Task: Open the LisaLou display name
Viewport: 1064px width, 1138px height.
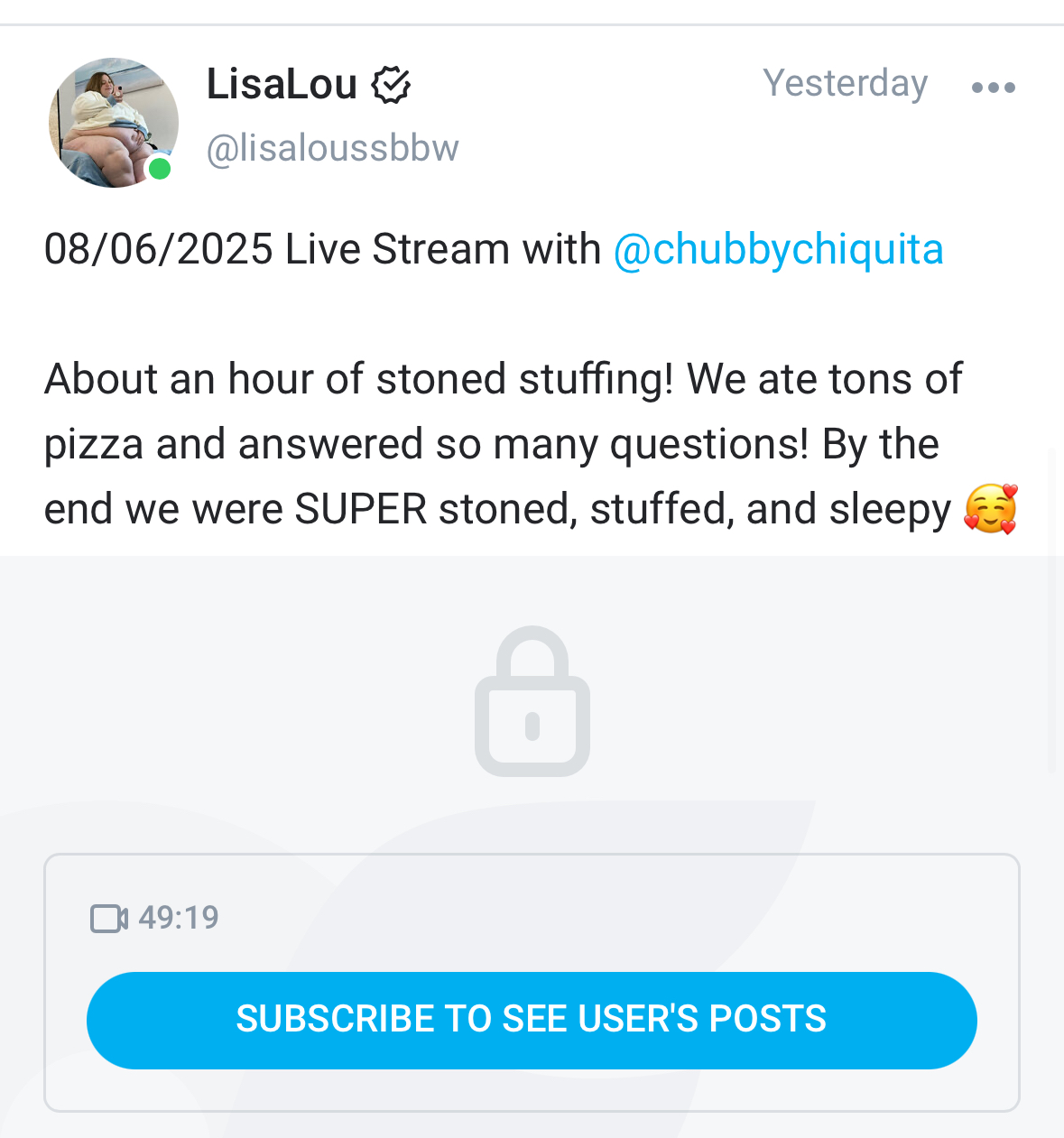Action: (282, 85)
